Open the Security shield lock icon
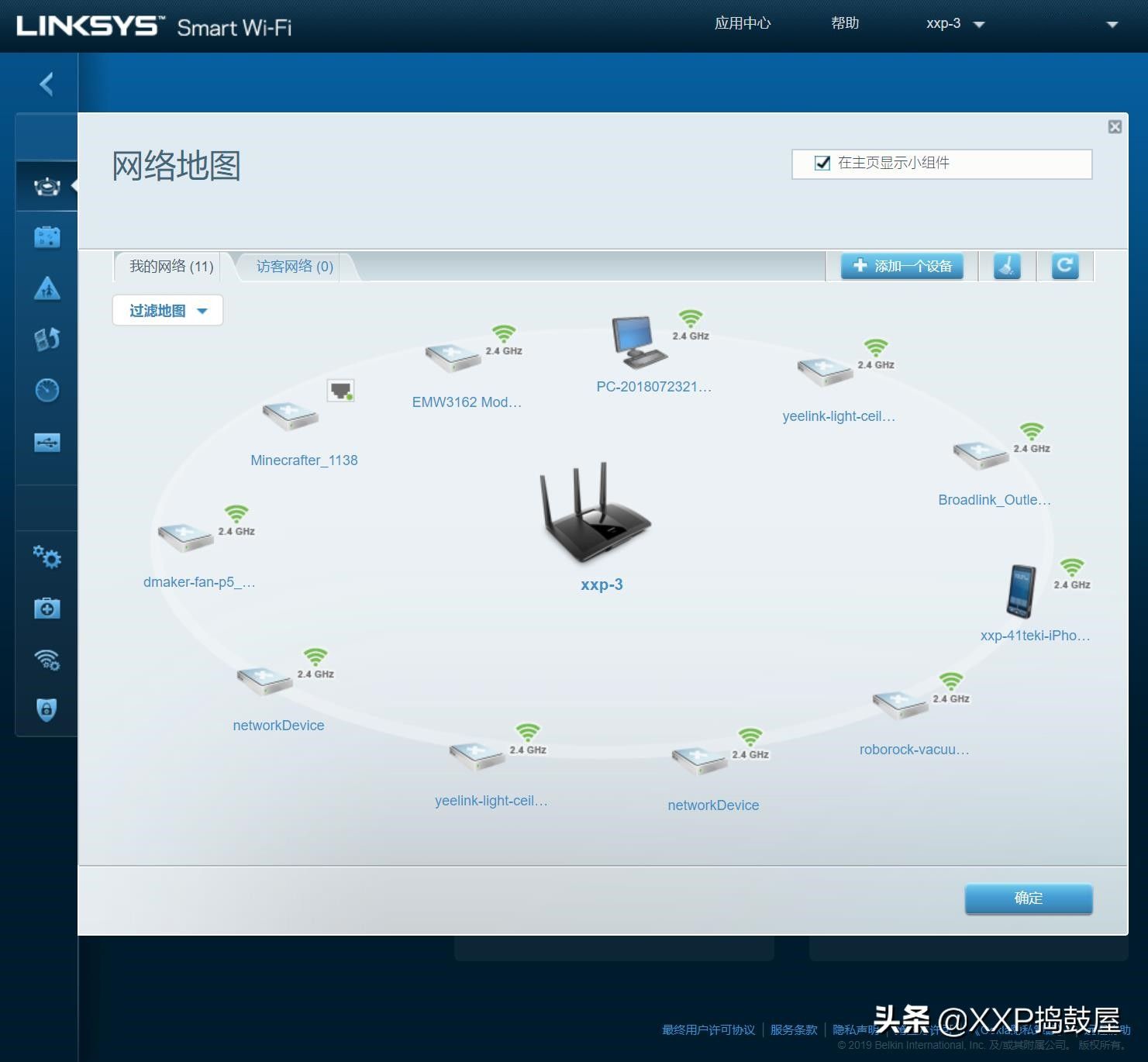This screenshot has height=1062, width=1148. click(x=47, y=709)
